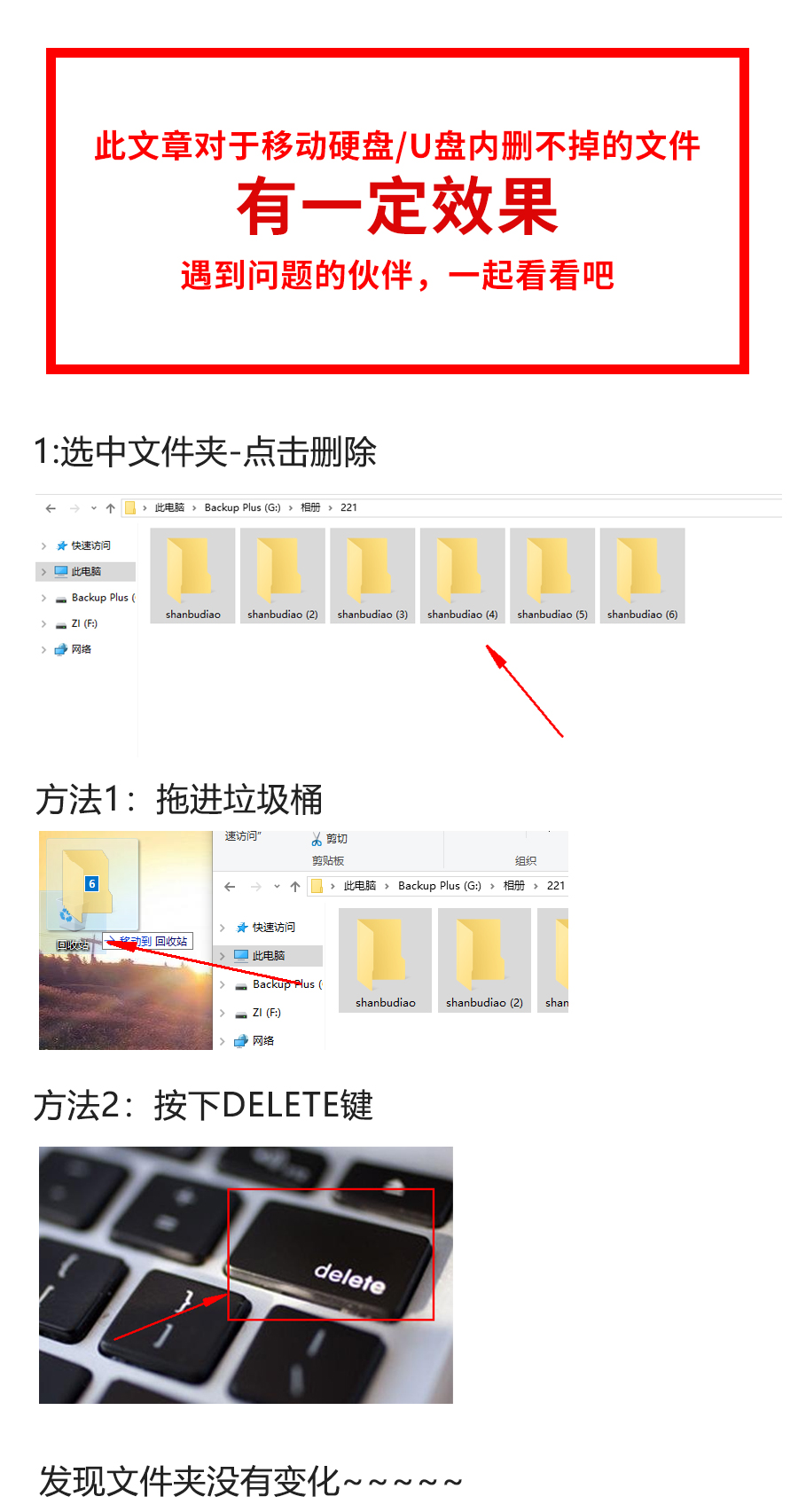The width and height of the screenshot is (798, 1512).
Task: Click back arrow in lower explorer window
Action: [230, 886]
